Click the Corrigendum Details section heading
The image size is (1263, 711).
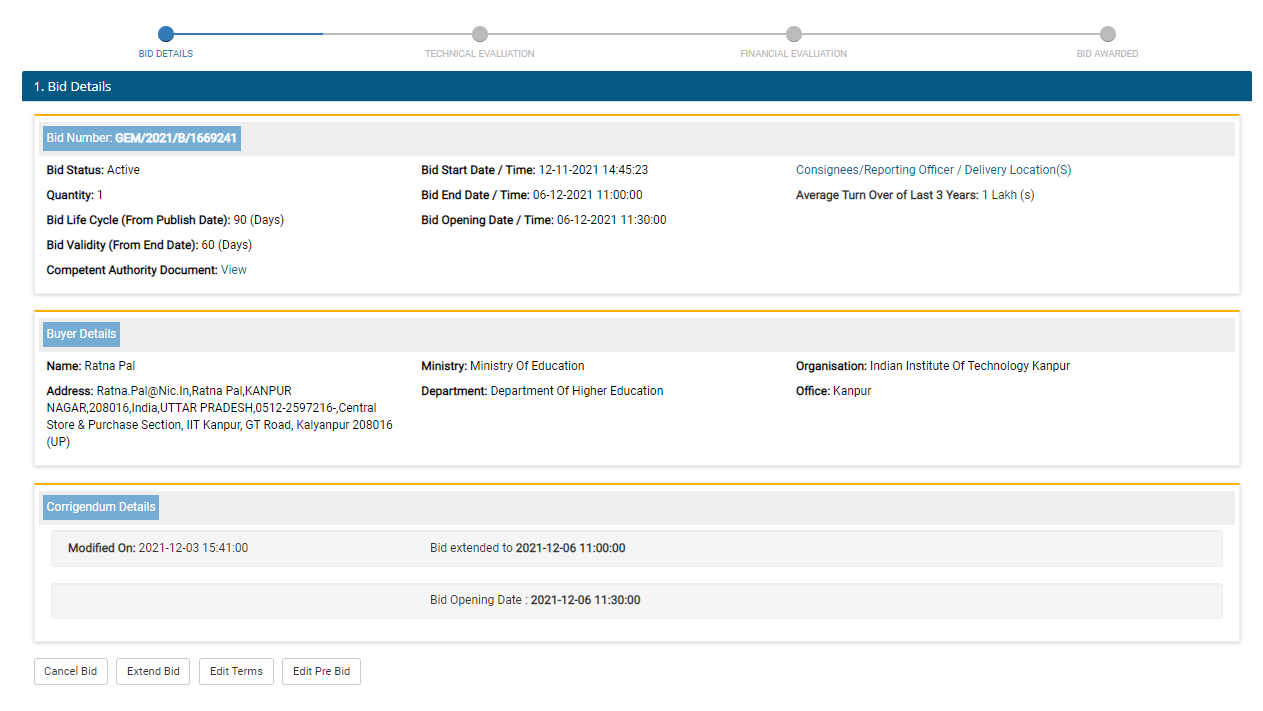[x=101, y=507]
